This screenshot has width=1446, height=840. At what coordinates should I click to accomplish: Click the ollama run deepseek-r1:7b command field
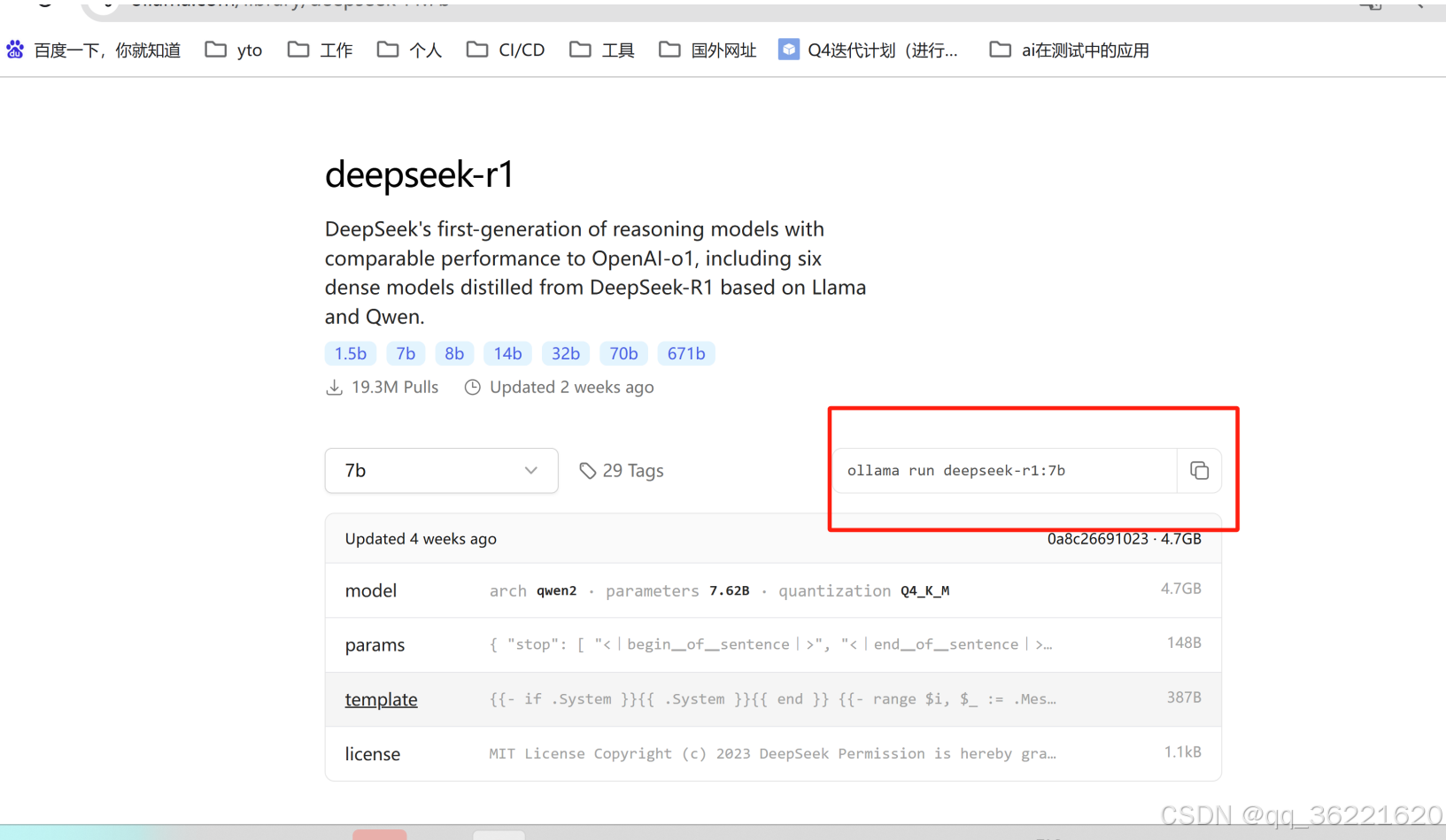tap(1005, 471)
